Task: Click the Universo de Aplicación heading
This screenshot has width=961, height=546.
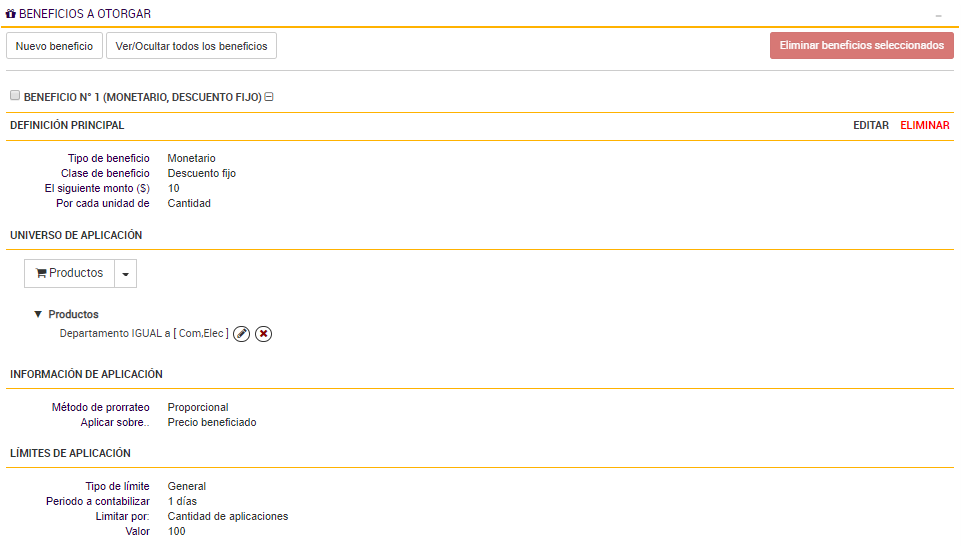Action: click(x=76, y=235)
